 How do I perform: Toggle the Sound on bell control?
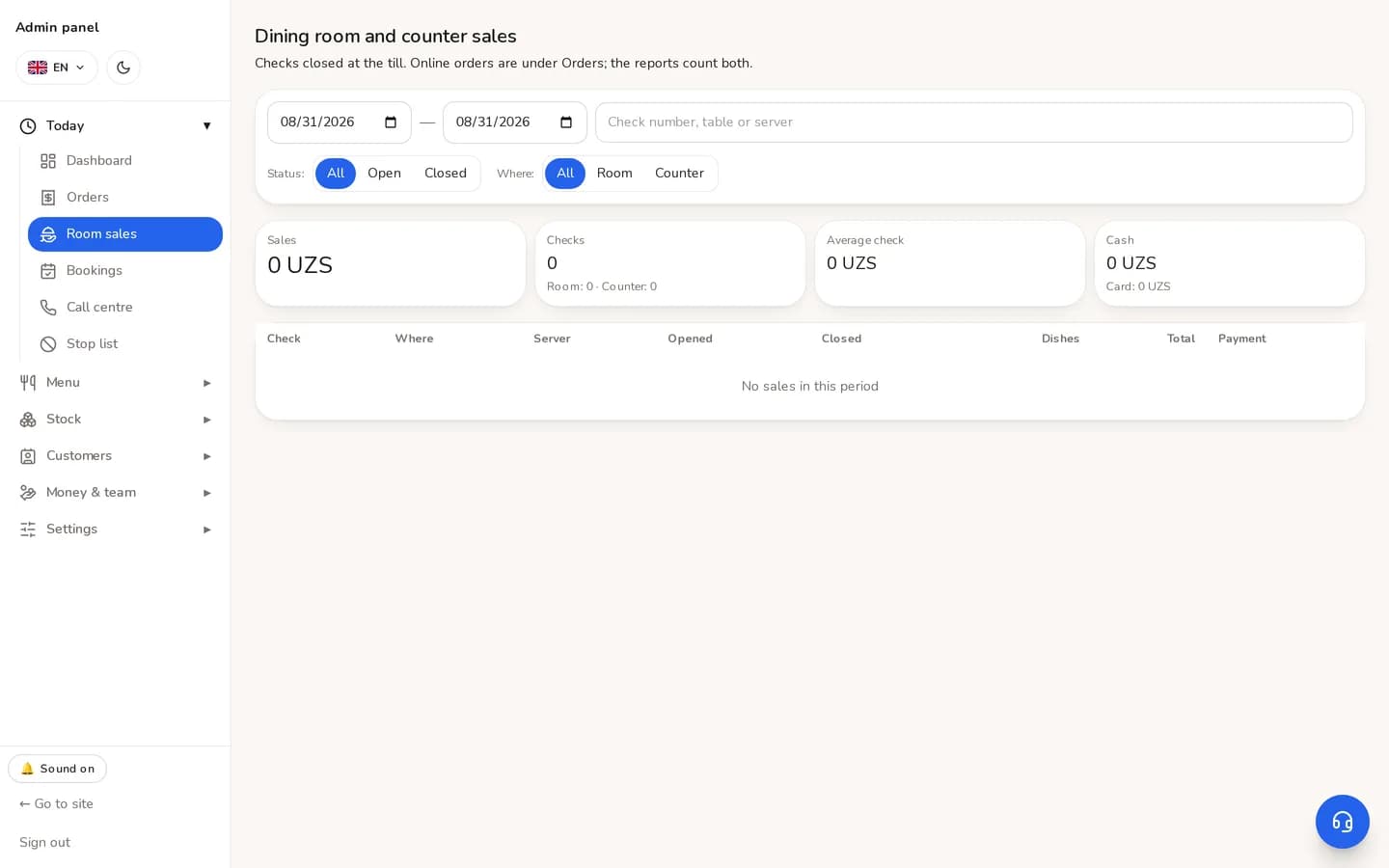57,769
